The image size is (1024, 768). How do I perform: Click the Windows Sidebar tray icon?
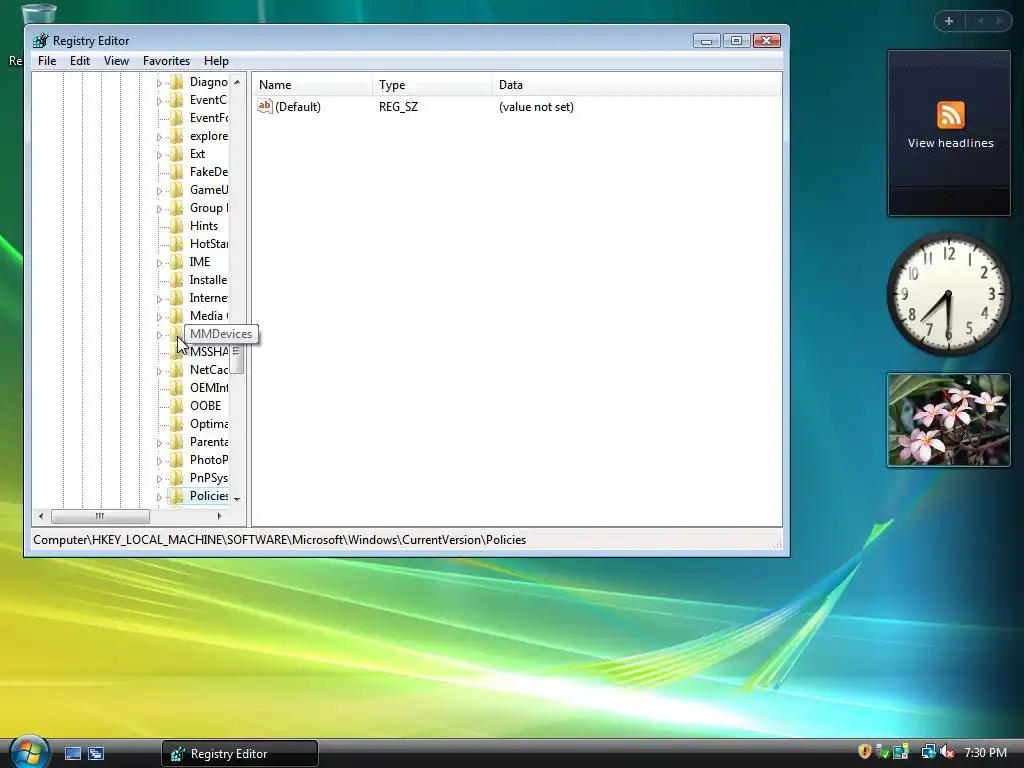(901, 752)
